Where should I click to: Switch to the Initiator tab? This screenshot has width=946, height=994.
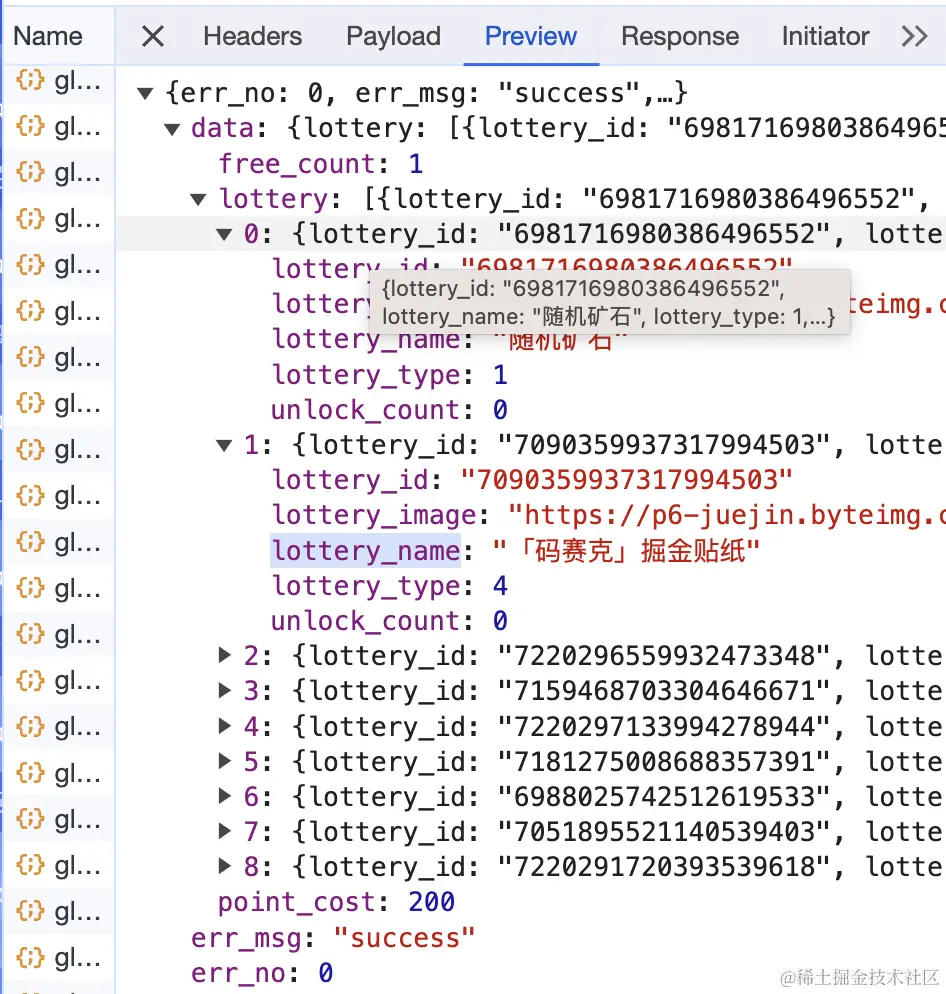coord(825,36)
